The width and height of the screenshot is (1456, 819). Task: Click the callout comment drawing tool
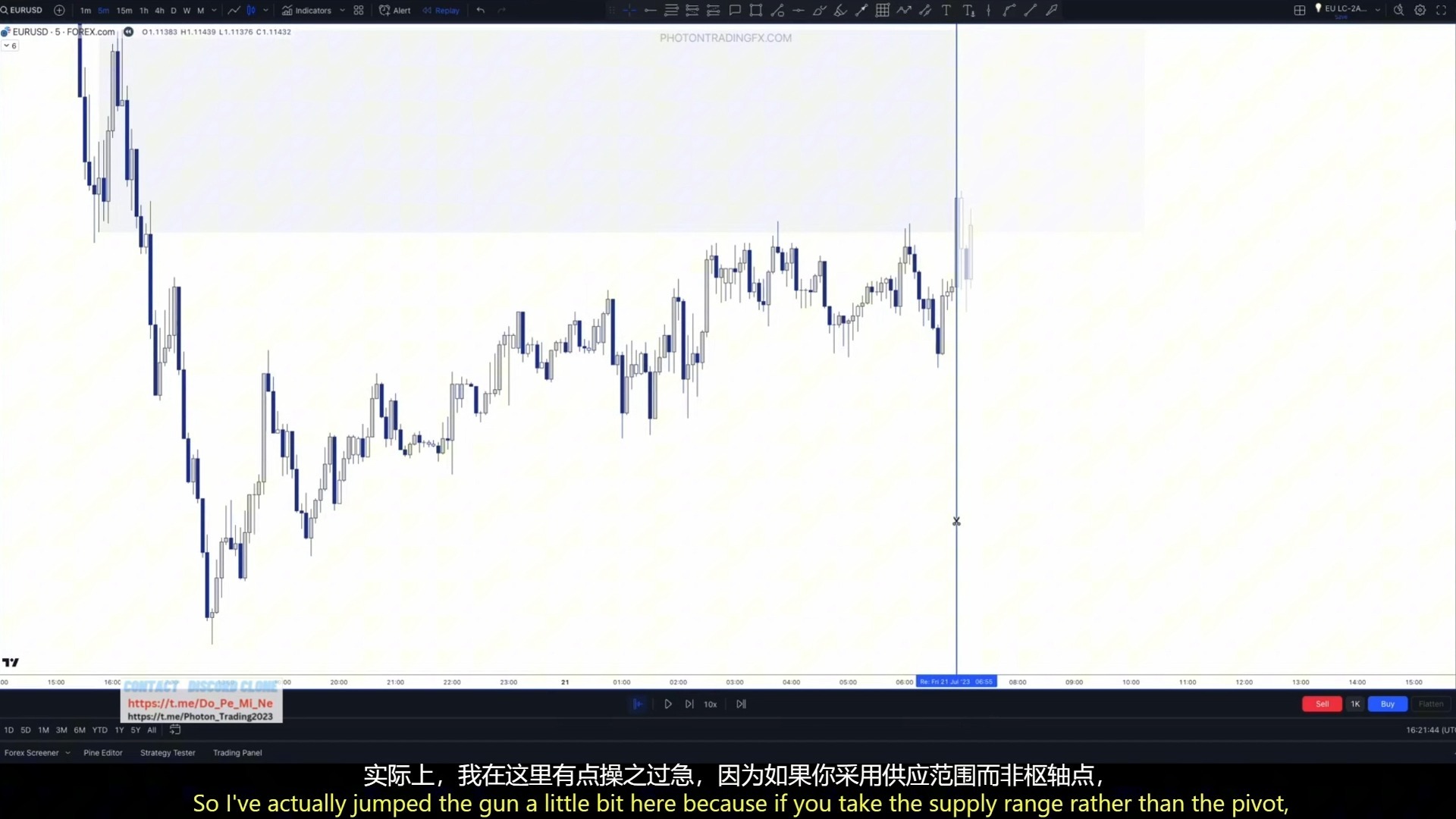(x=735, y=11)
